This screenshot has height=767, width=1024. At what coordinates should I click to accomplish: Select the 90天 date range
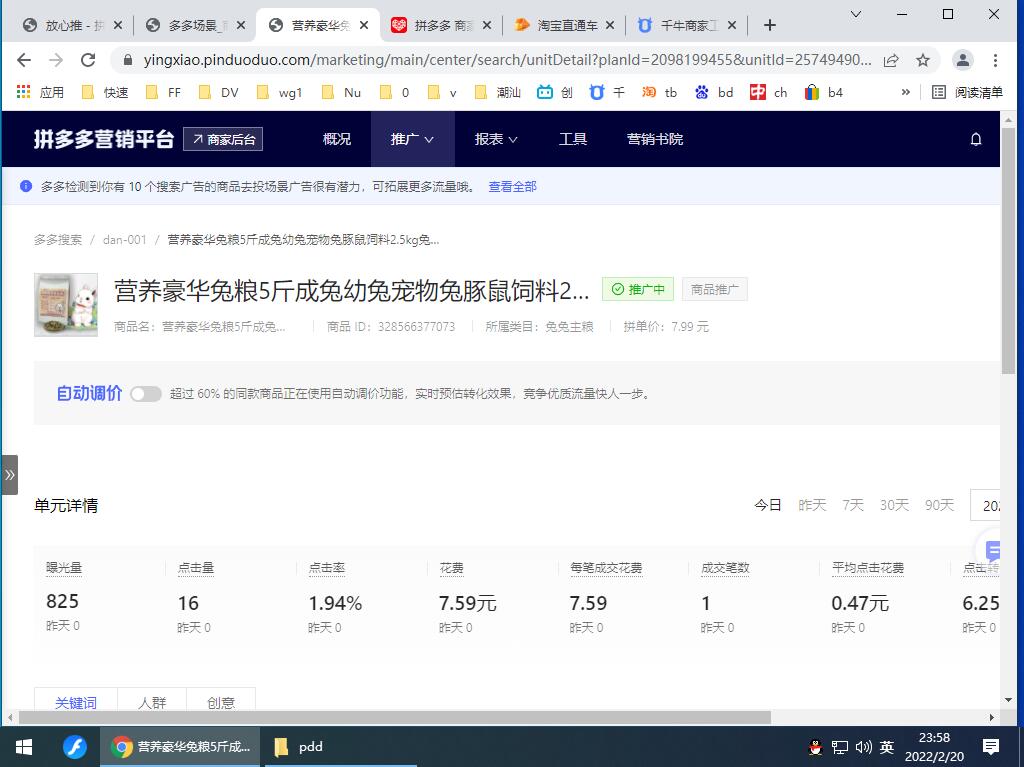tap(939, 505)
